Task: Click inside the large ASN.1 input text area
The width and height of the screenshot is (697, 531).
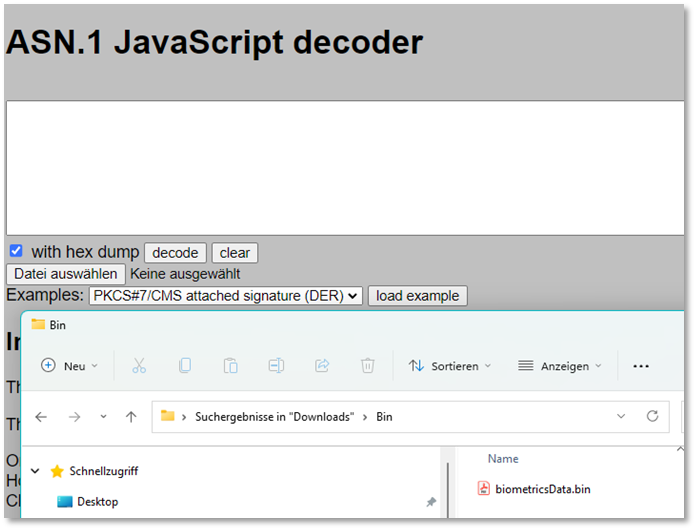Action: [345, 167]
